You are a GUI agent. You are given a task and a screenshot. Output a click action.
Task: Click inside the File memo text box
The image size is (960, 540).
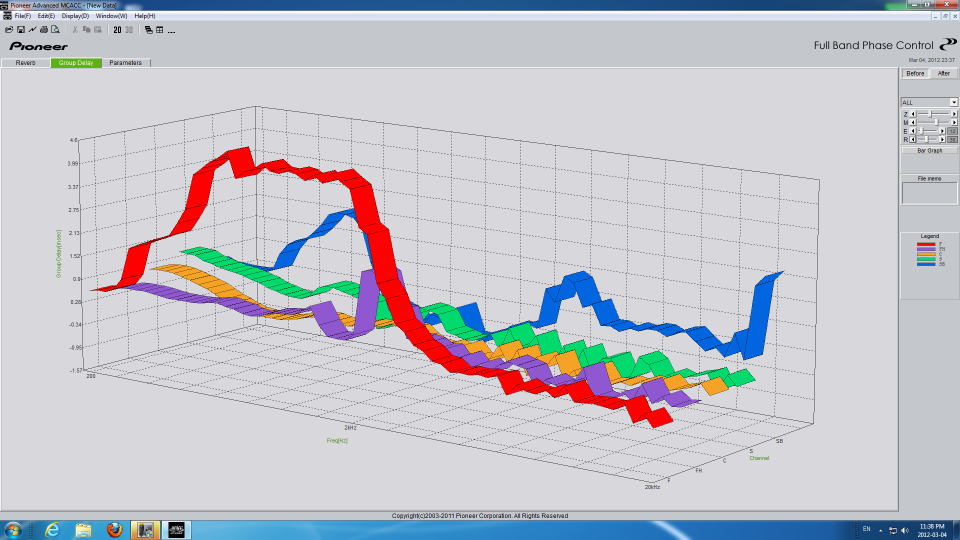tap(929, 193)
